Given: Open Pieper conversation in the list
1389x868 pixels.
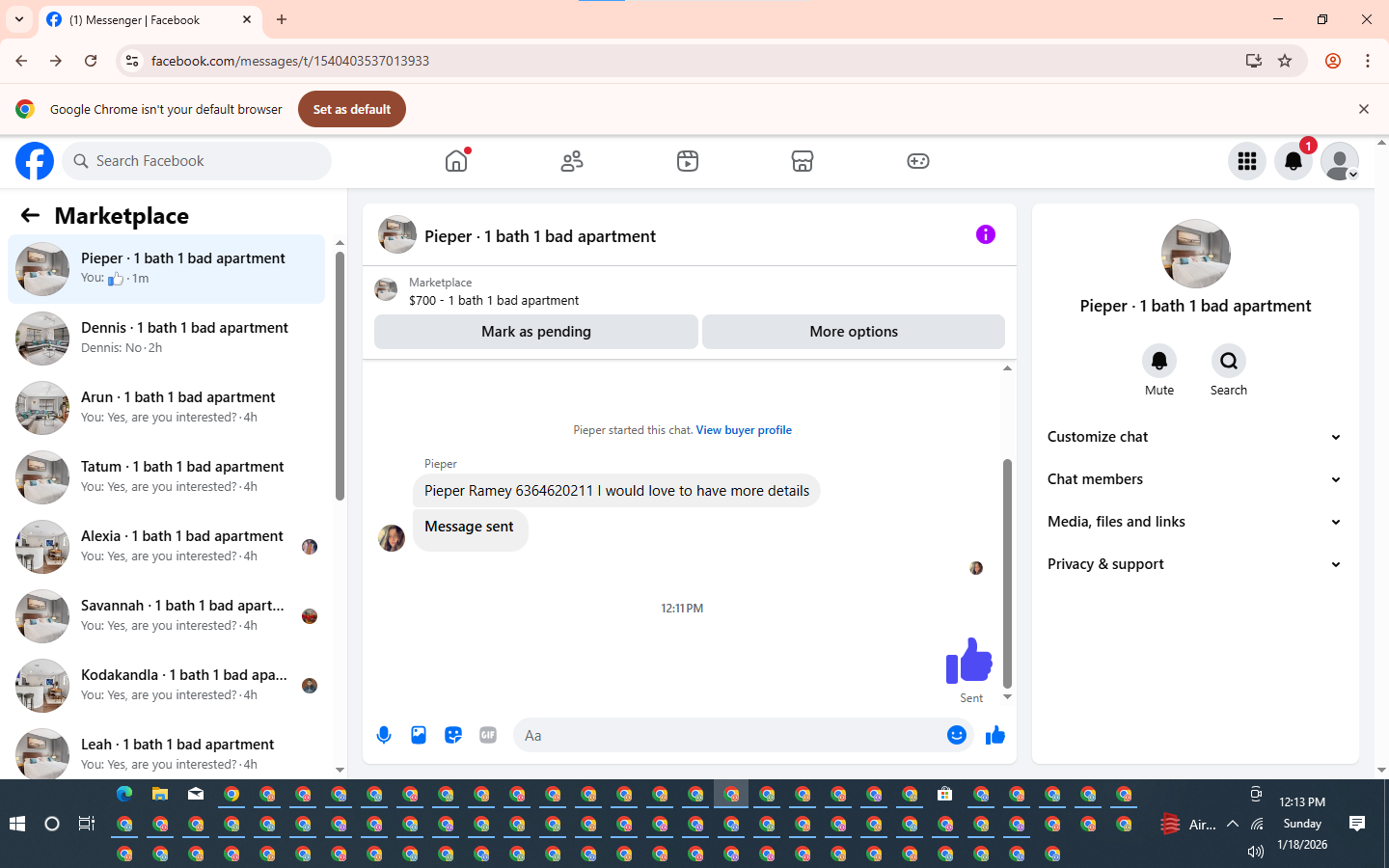Looking at the screenshot, I should pos(167,269).
